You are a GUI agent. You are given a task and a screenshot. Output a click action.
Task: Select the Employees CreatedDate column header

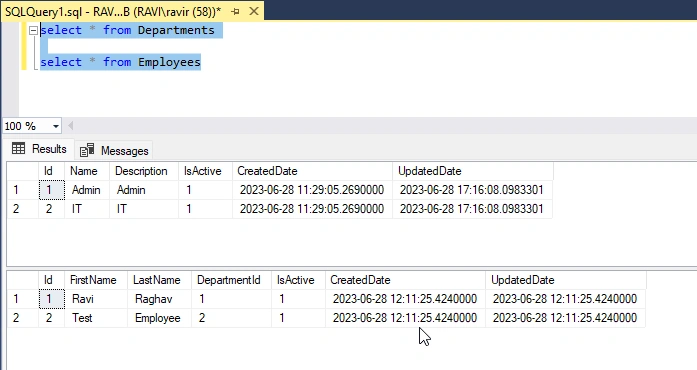[x=405, y=280]
